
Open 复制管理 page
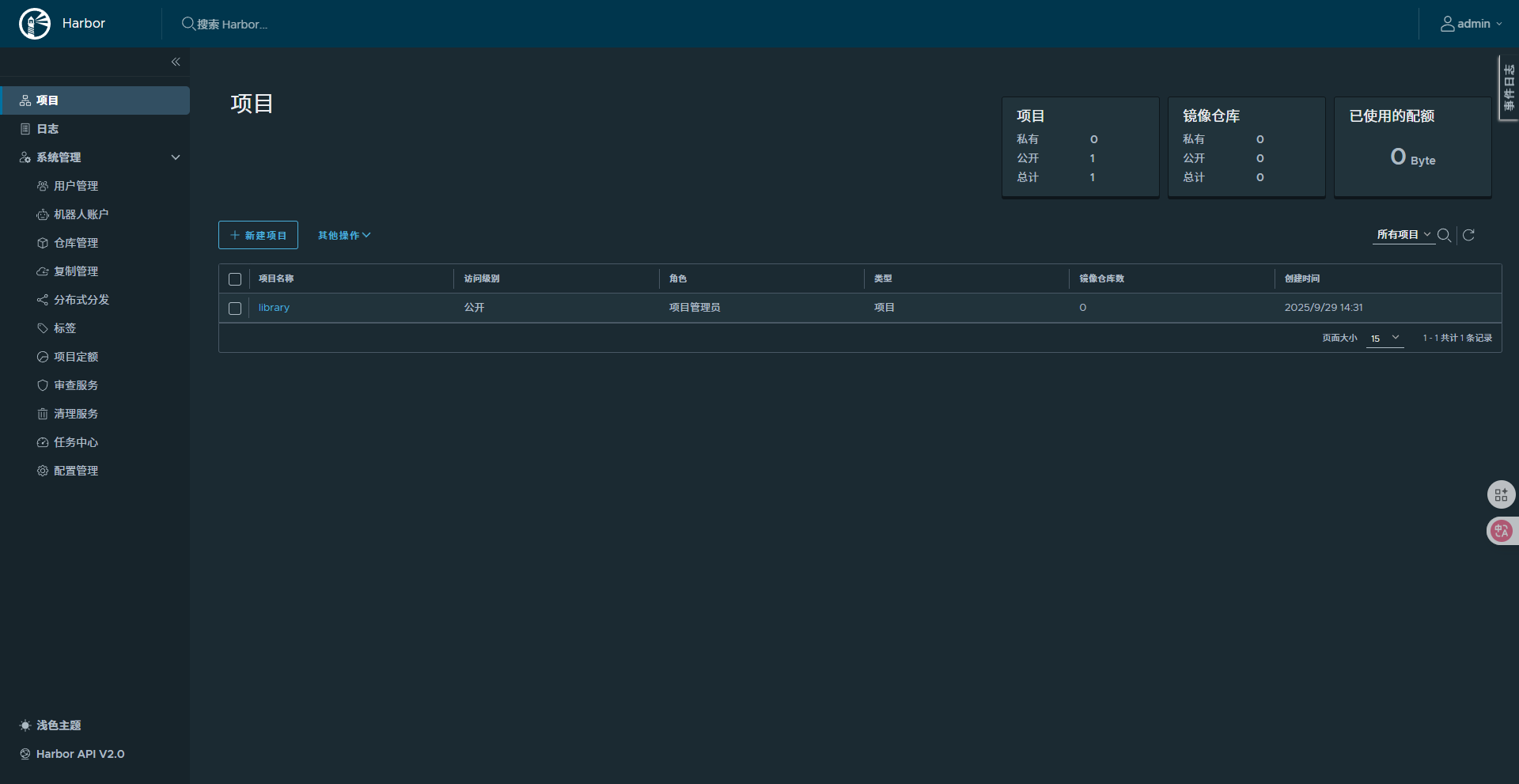pyautogui.click(x=76, y=271)
